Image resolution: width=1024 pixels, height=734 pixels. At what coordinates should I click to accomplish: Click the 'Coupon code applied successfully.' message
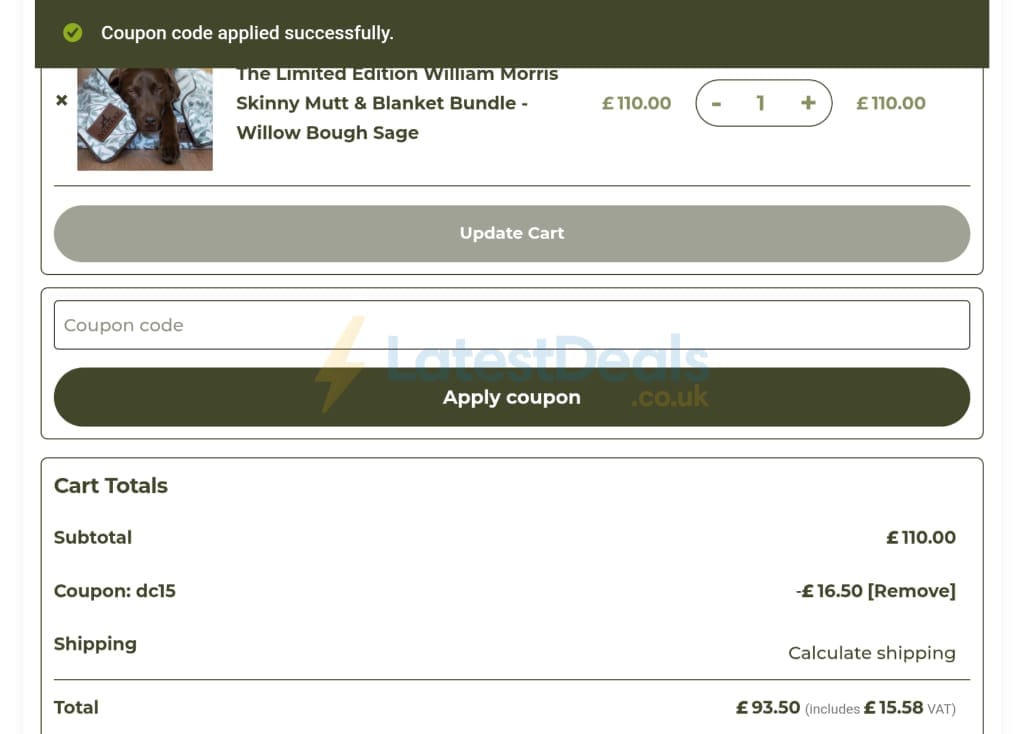coord(247,33)
